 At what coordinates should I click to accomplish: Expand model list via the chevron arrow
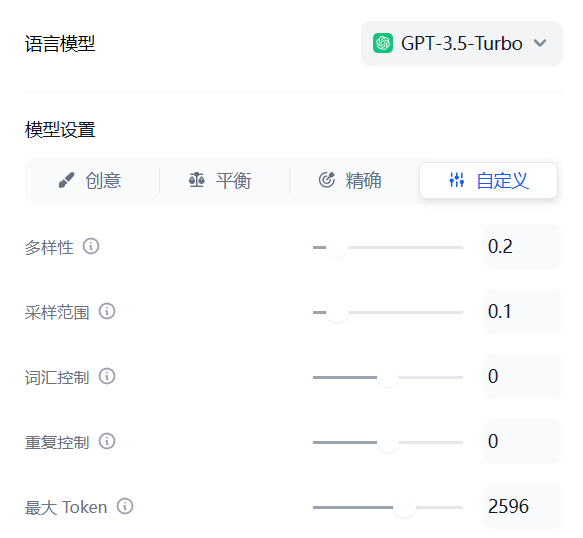[x=540, y=43]
